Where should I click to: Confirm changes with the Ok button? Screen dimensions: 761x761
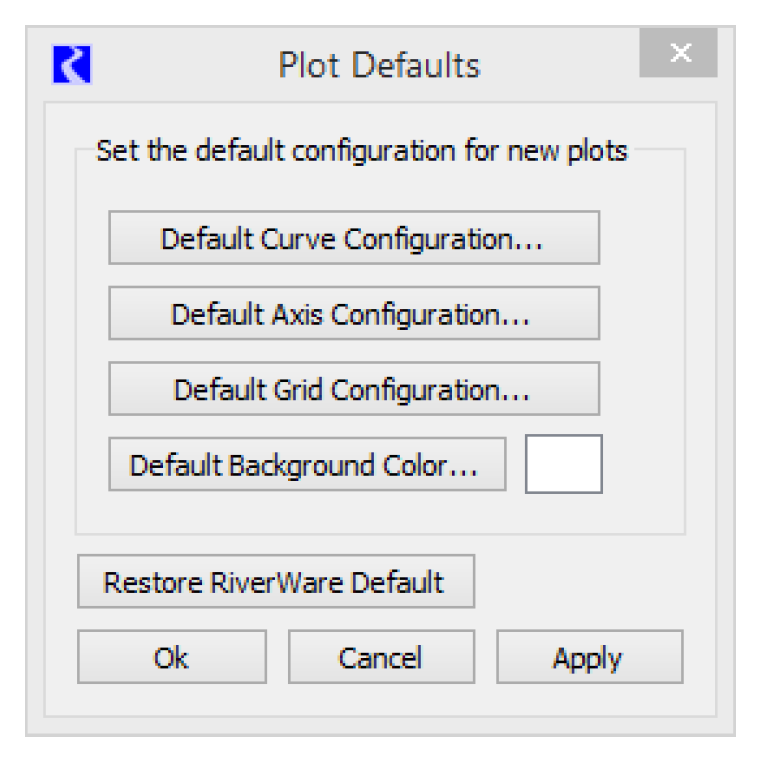(x=171, y=657)
